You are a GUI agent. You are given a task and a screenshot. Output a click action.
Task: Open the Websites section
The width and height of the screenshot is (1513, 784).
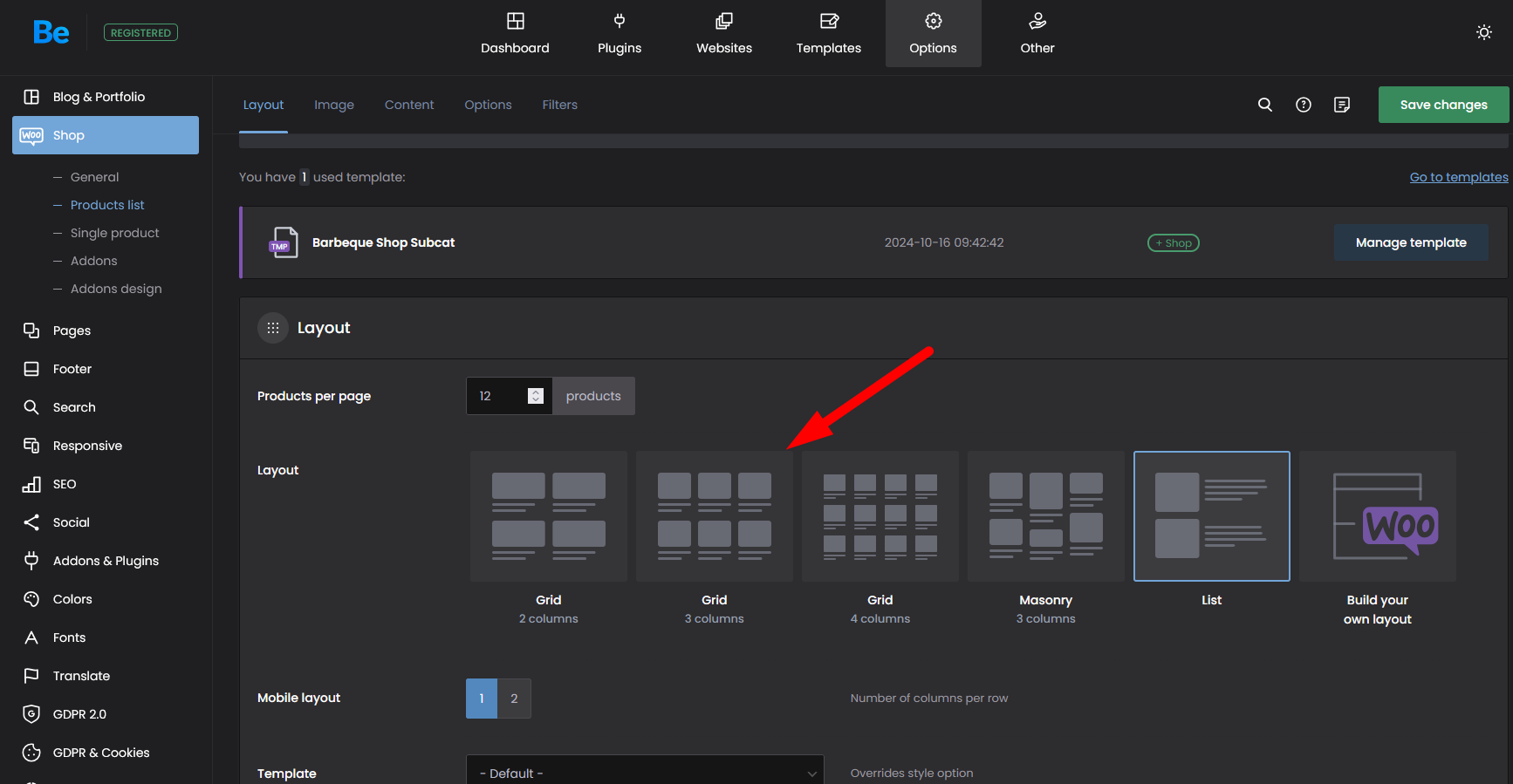pos(724,34)
